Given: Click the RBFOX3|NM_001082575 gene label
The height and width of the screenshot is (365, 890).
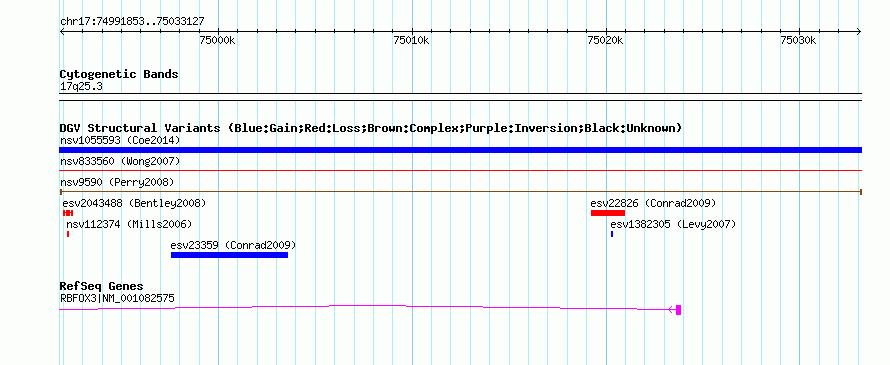Looking at the screenshot, I should click(x=117, y=297).
